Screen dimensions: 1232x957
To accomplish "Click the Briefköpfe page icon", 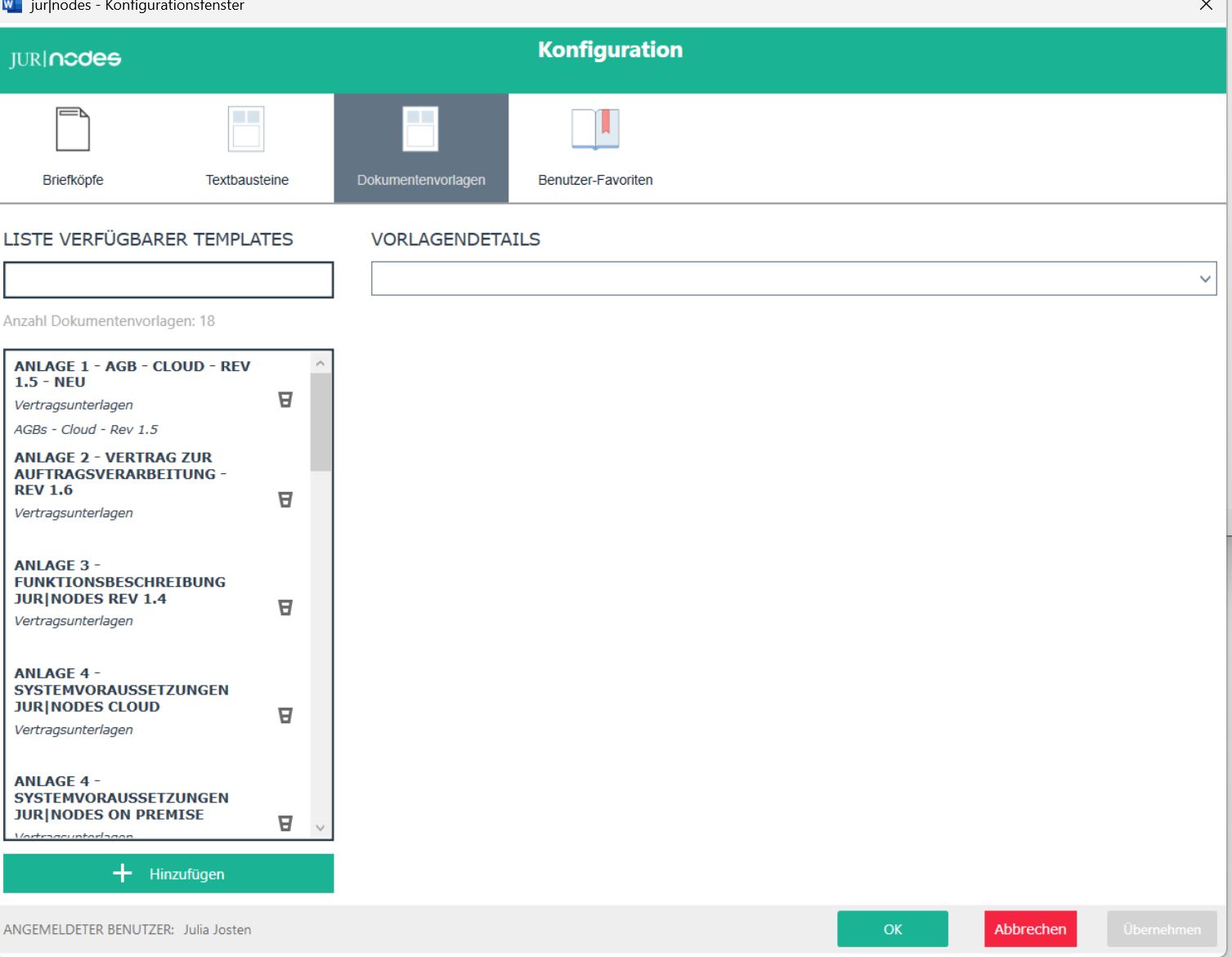I will pyautogui.click(x=73, y=130).
